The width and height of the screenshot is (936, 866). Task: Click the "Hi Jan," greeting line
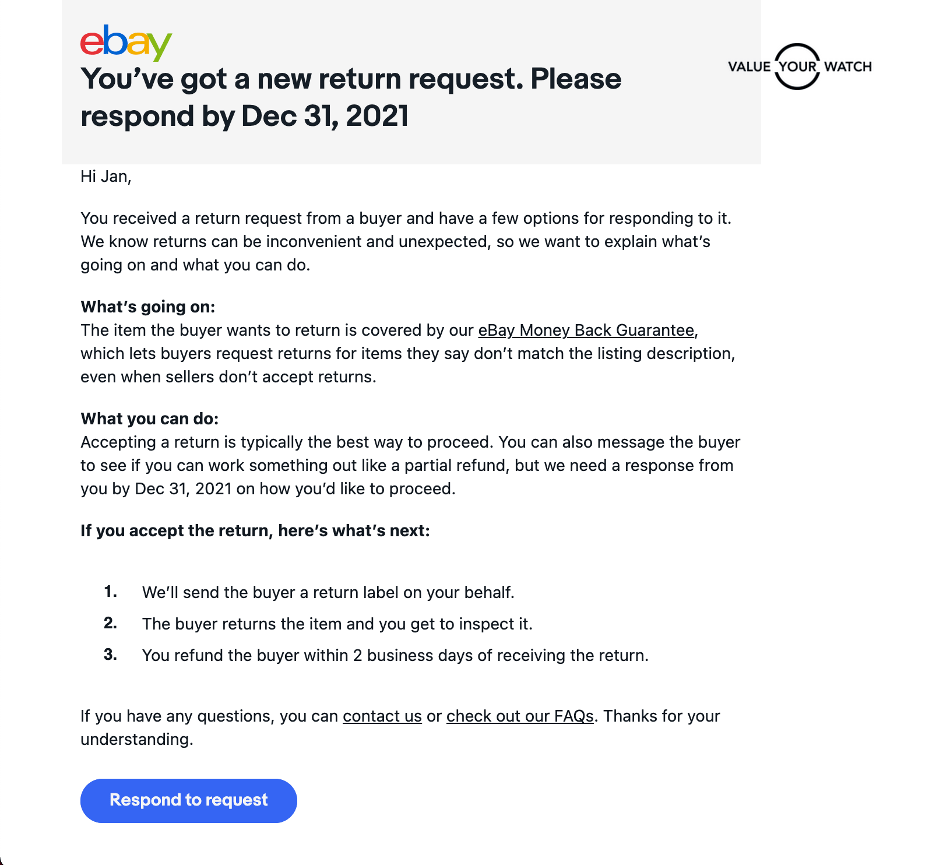pos(106,177)
